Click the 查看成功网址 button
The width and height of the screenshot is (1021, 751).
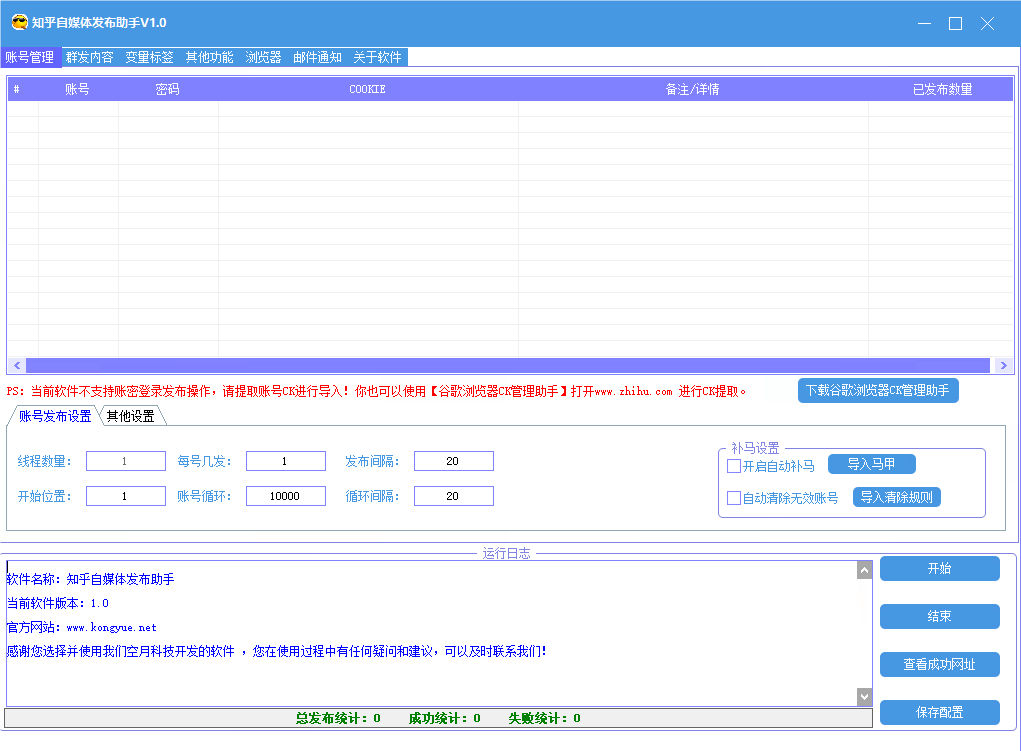pos(940,664)
